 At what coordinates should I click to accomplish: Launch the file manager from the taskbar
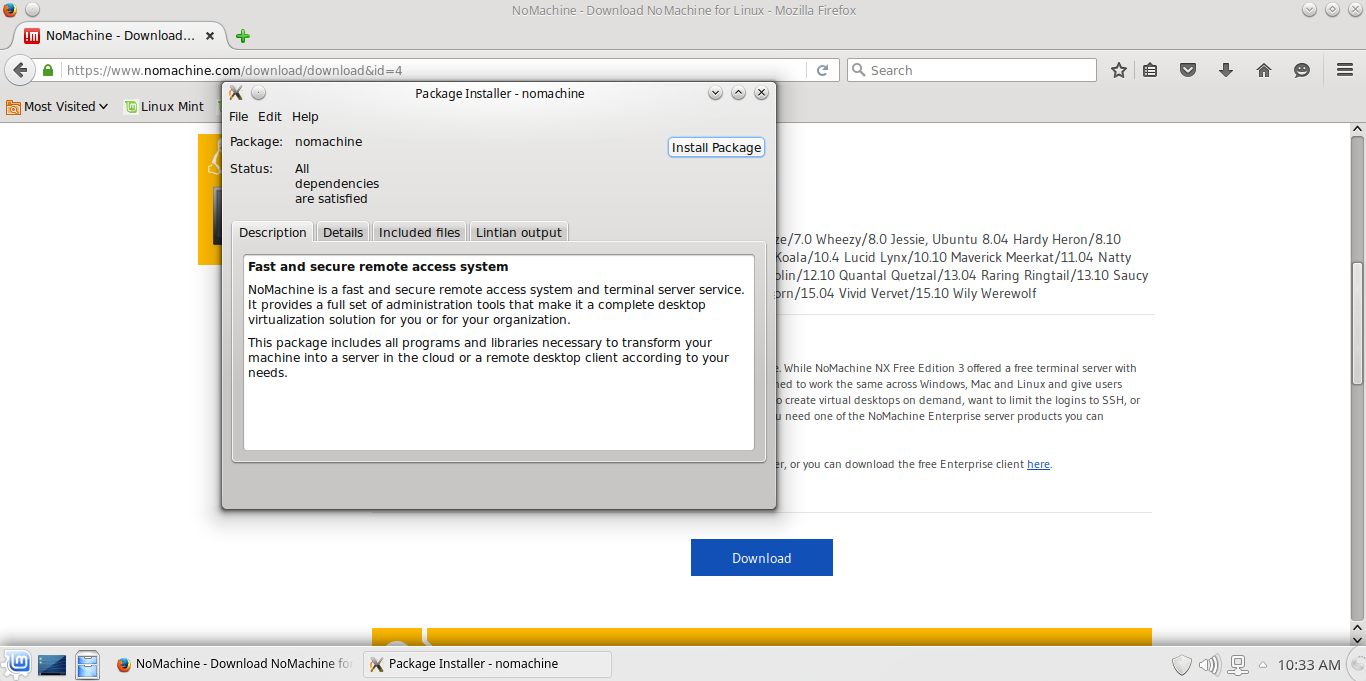(88, 664)
